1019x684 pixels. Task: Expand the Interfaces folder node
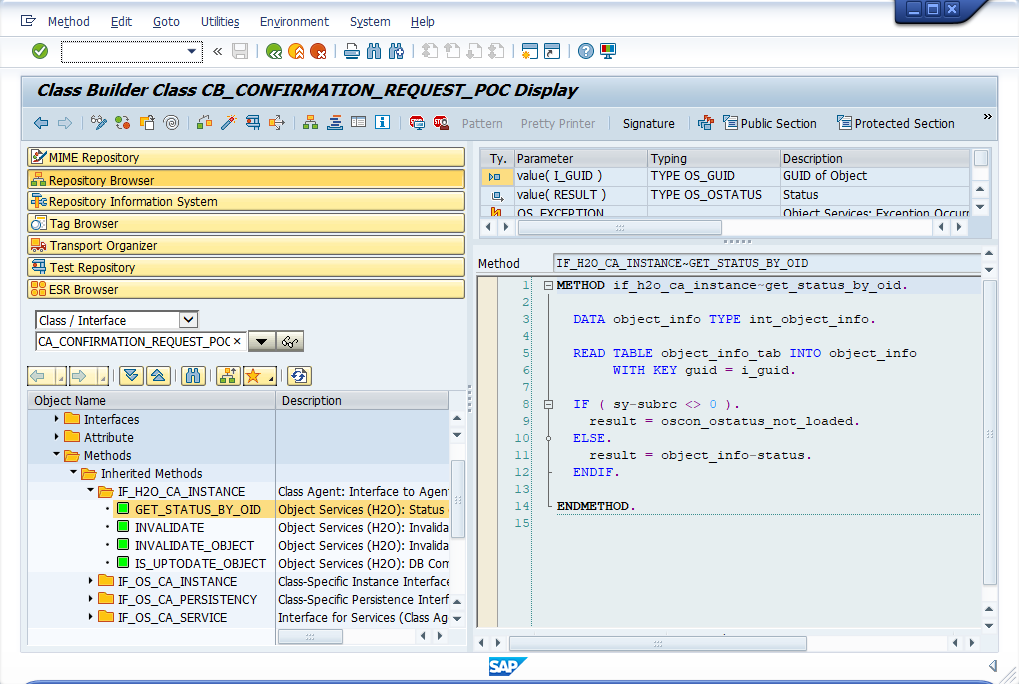(x=57, y=419)
